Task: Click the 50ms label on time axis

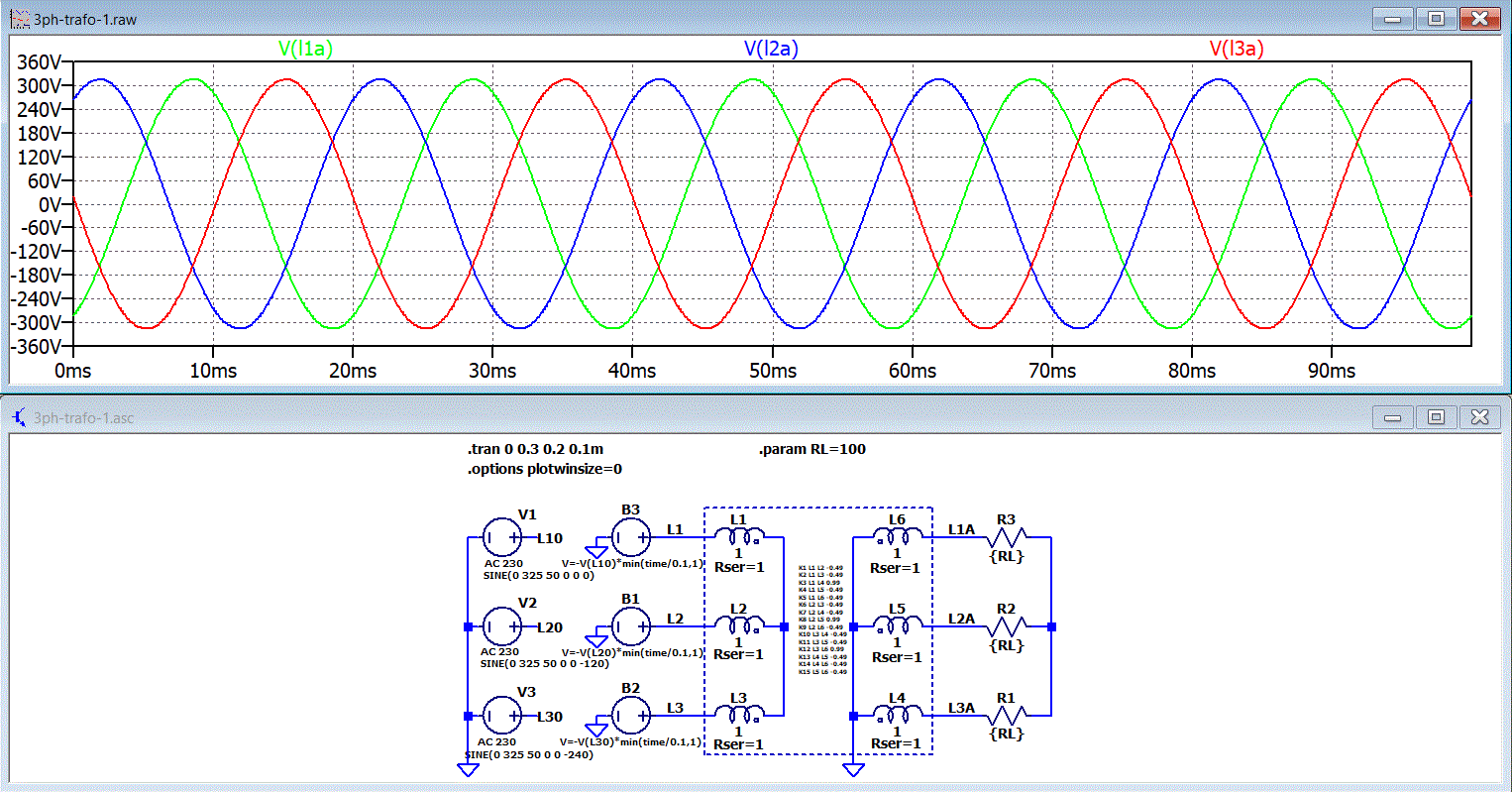Action: [x=772, y=371]
